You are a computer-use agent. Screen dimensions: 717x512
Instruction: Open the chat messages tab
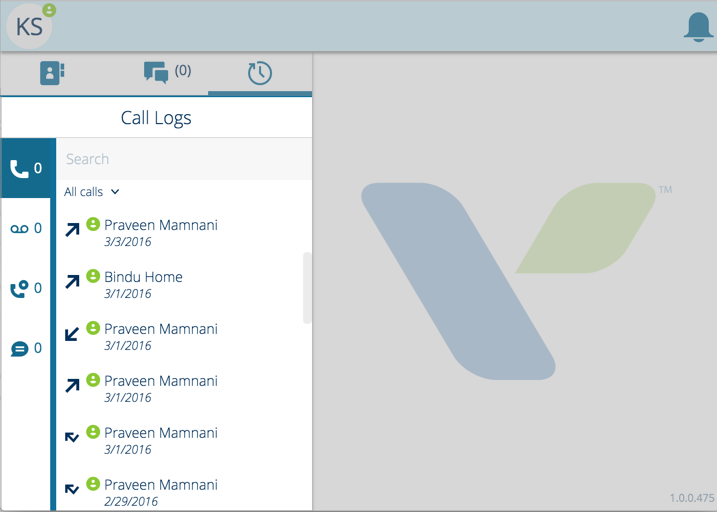click(x=167, y=72)
